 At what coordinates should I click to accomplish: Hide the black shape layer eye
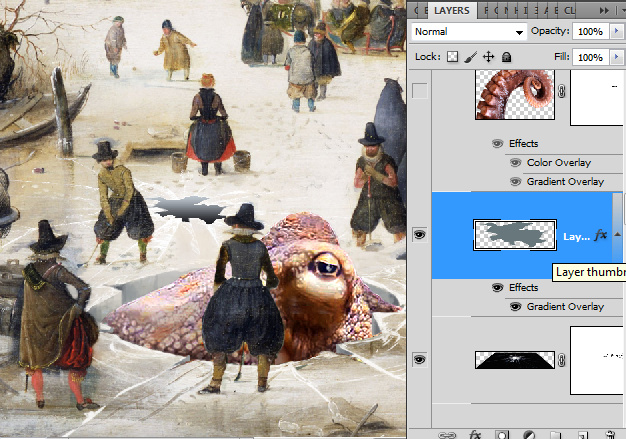point(419,360)
